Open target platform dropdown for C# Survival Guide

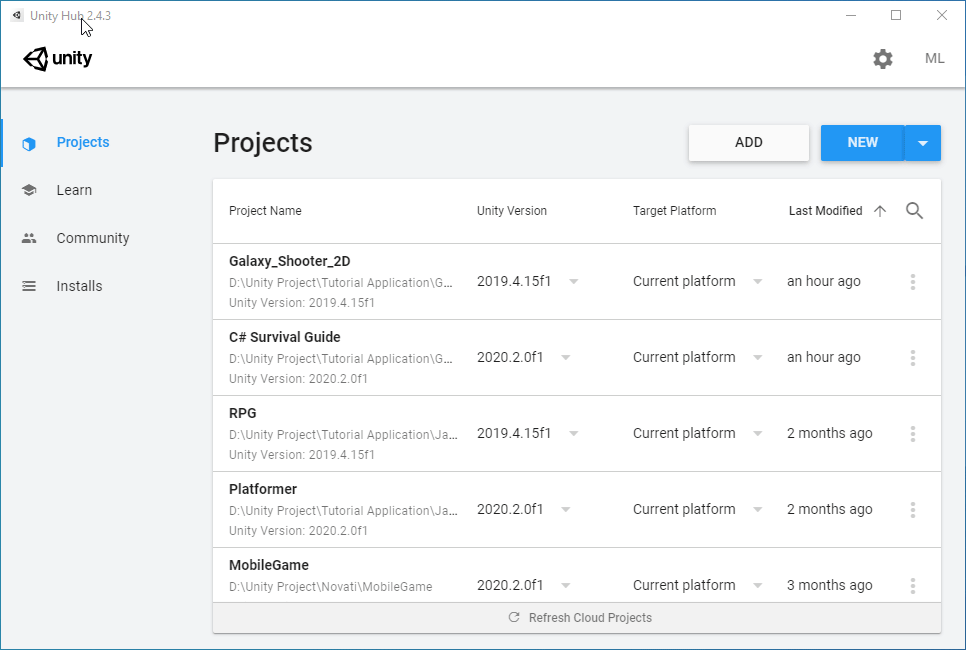point(758,357)
